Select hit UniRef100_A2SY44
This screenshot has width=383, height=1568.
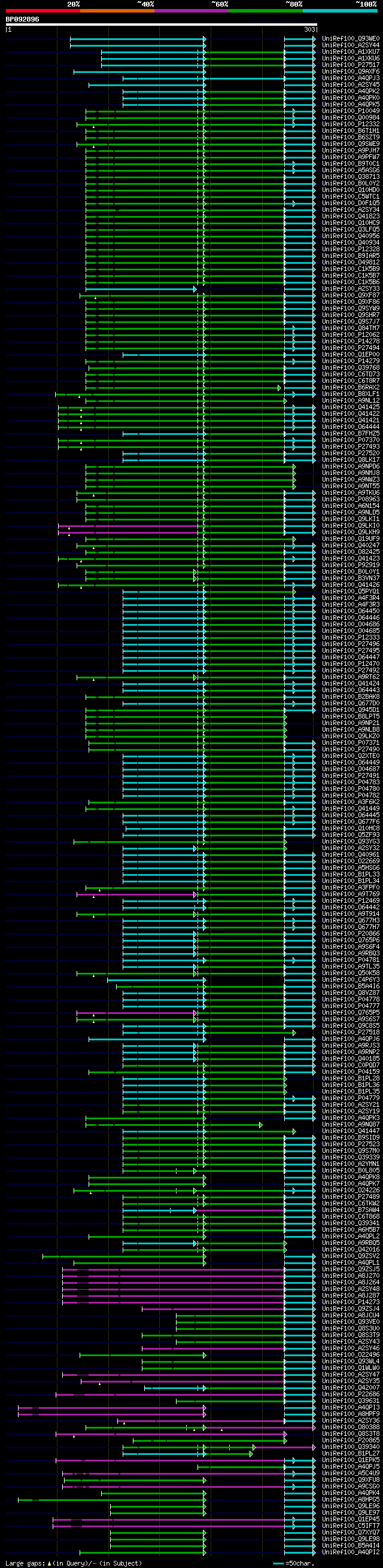(351, 45)
